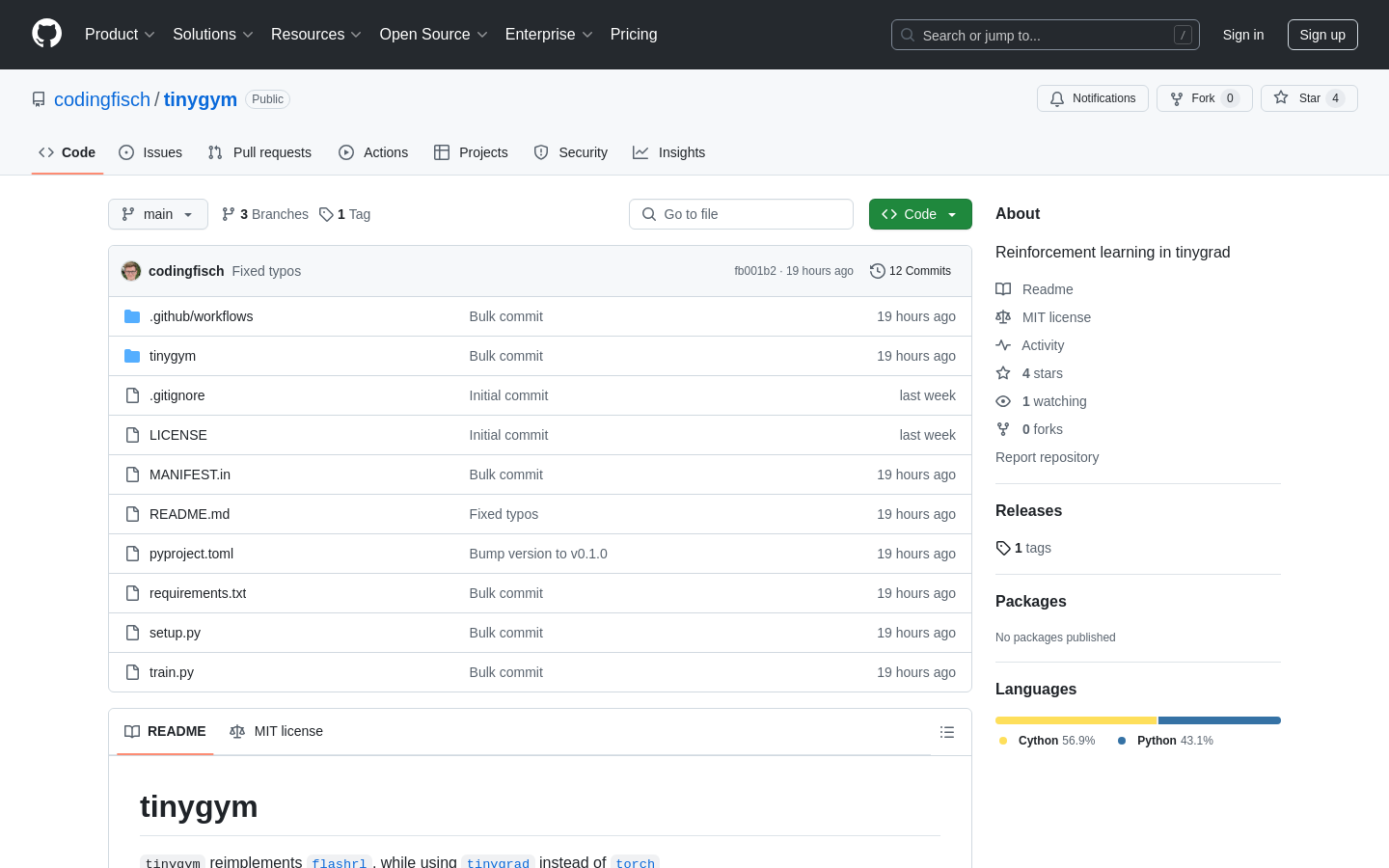Open the README outline list icon
Viewport: 1389px width, 868px height.
[x=947, y=732]
